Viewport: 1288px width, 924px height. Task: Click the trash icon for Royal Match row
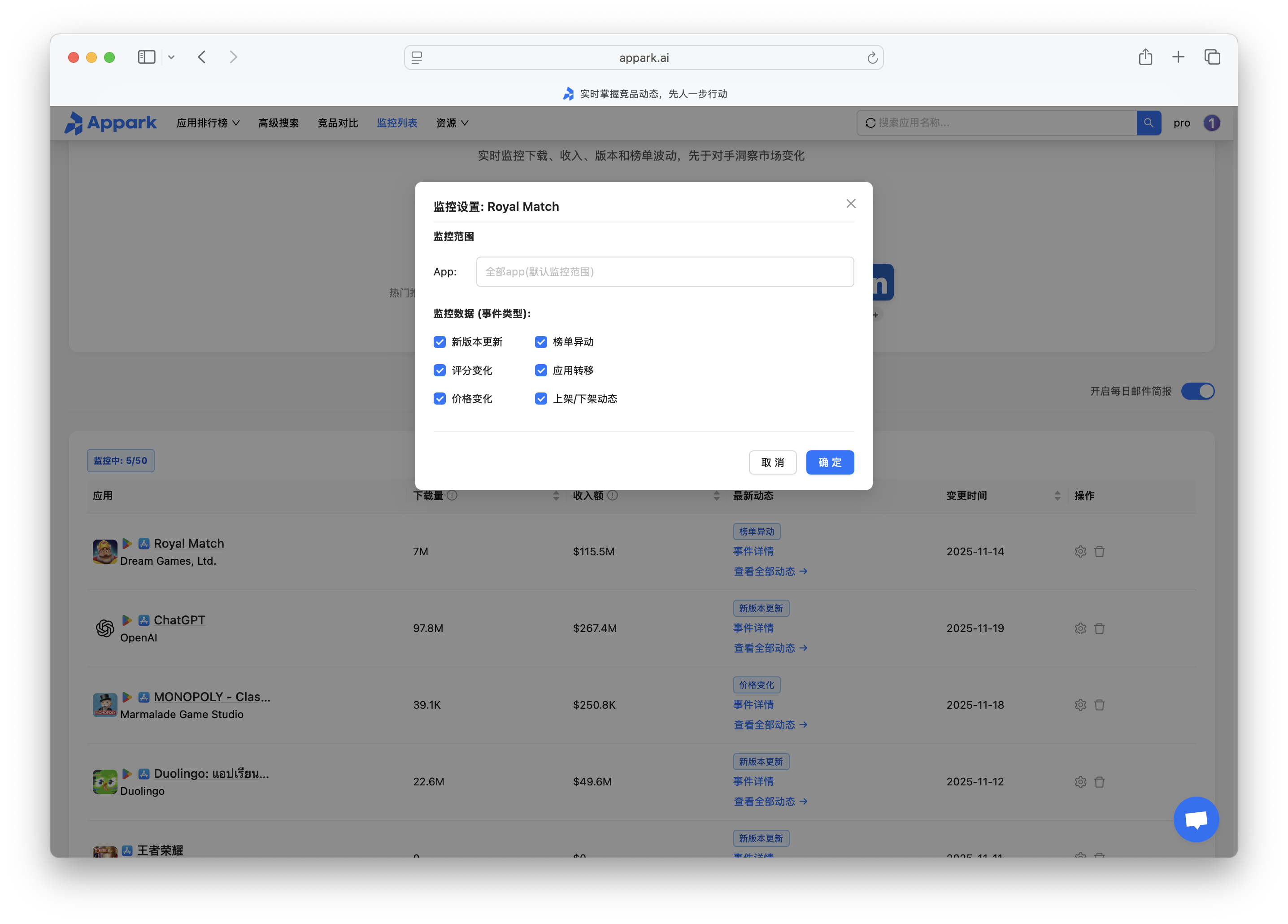coord(1100,551)
